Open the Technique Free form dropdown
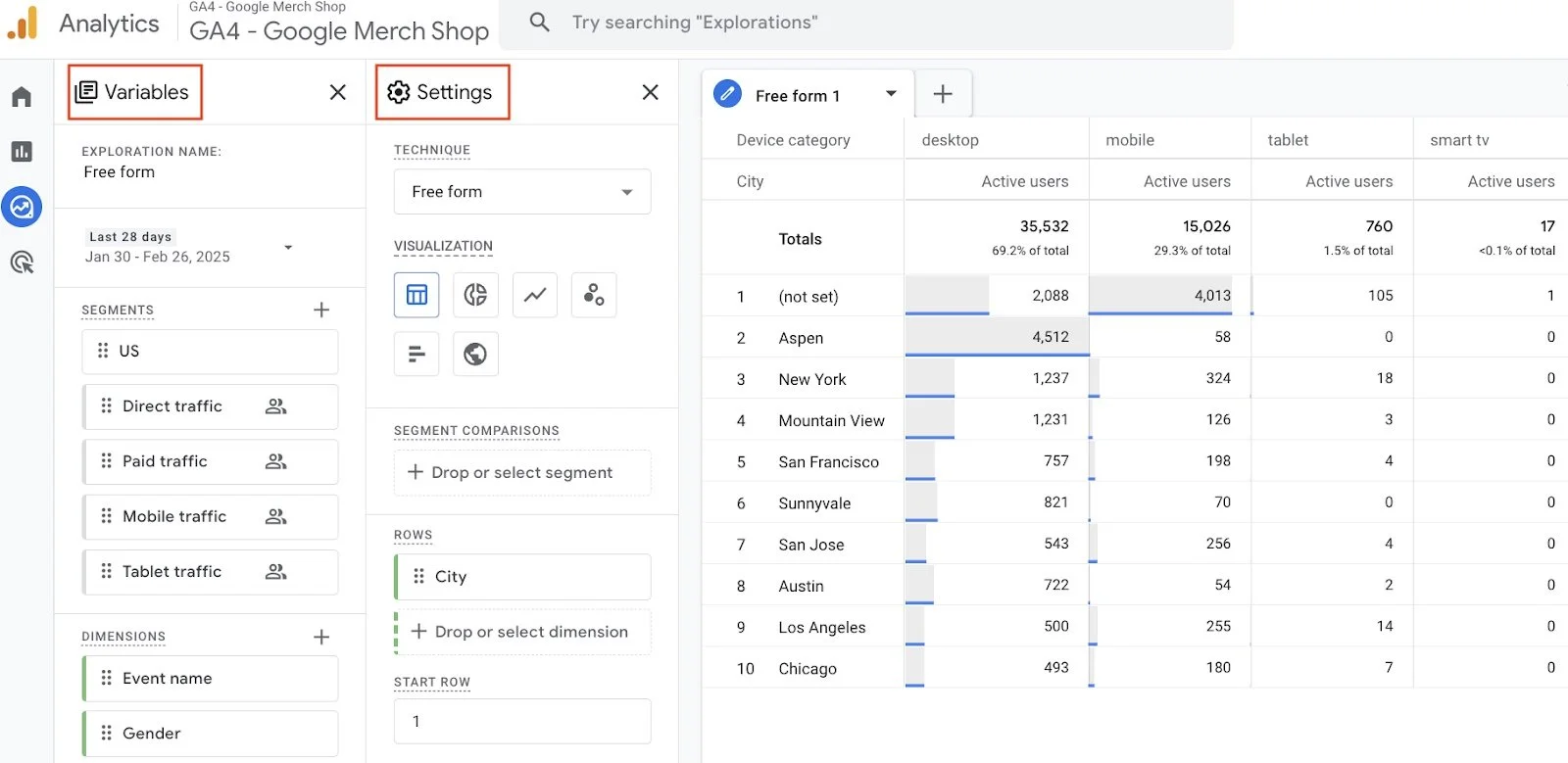1568x763 pixels. tap(522, 192)
